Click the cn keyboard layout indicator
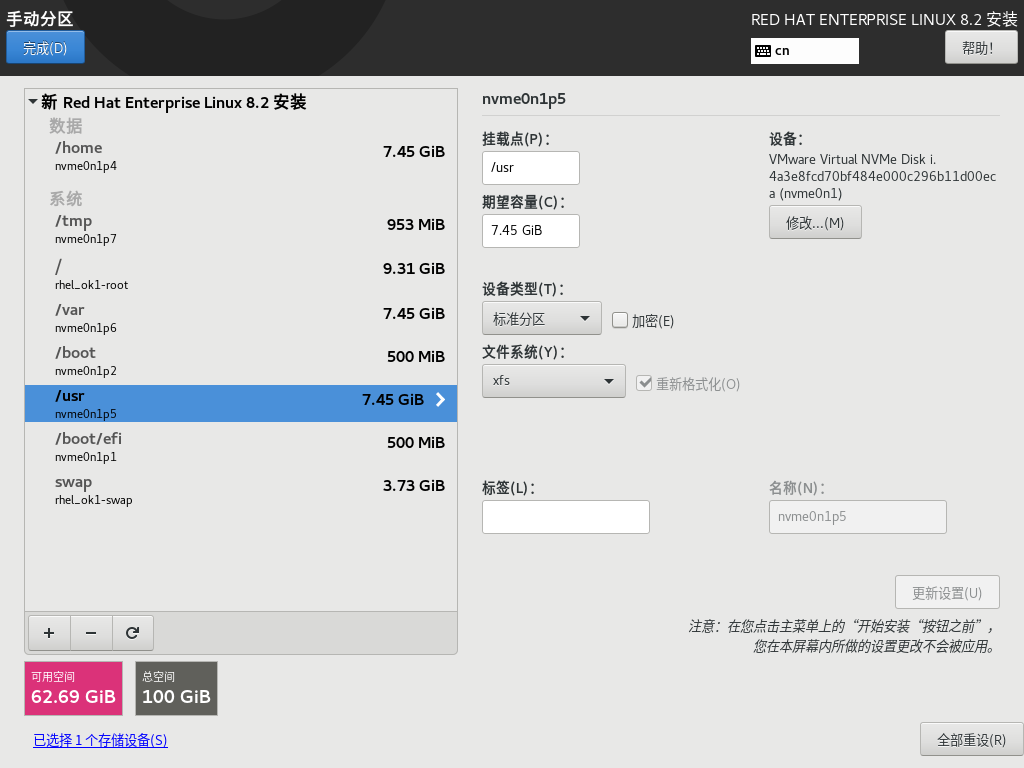Viewport: 1024px width, 768px height. (x=805, y=51)
